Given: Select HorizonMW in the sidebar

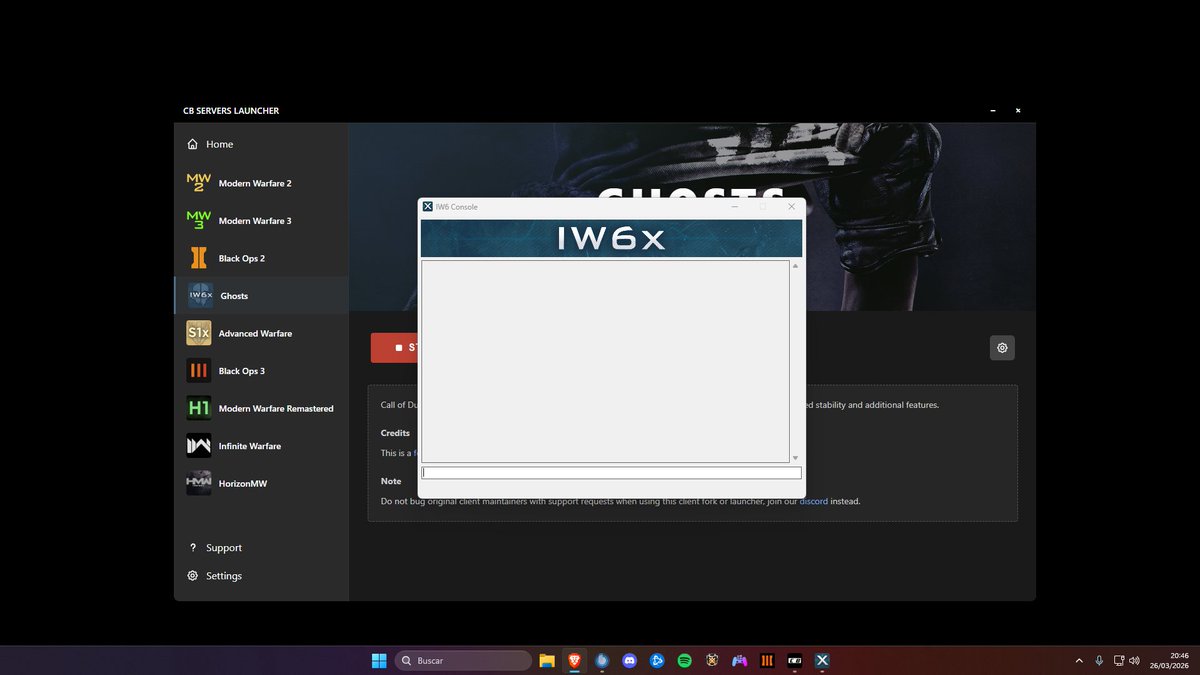Looking at the screenshot, I should click(261, 483).
